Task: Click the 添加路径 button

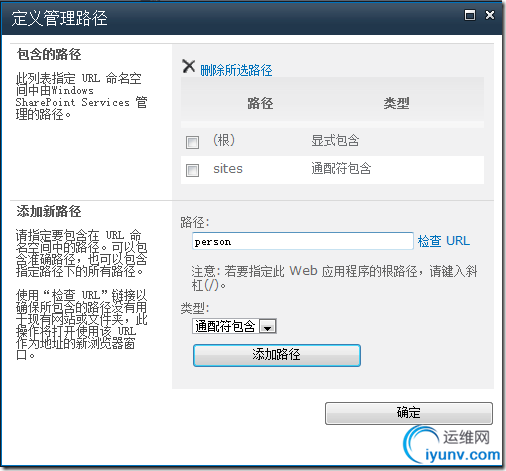Action: pyautogui.click(x=277, y=355)
